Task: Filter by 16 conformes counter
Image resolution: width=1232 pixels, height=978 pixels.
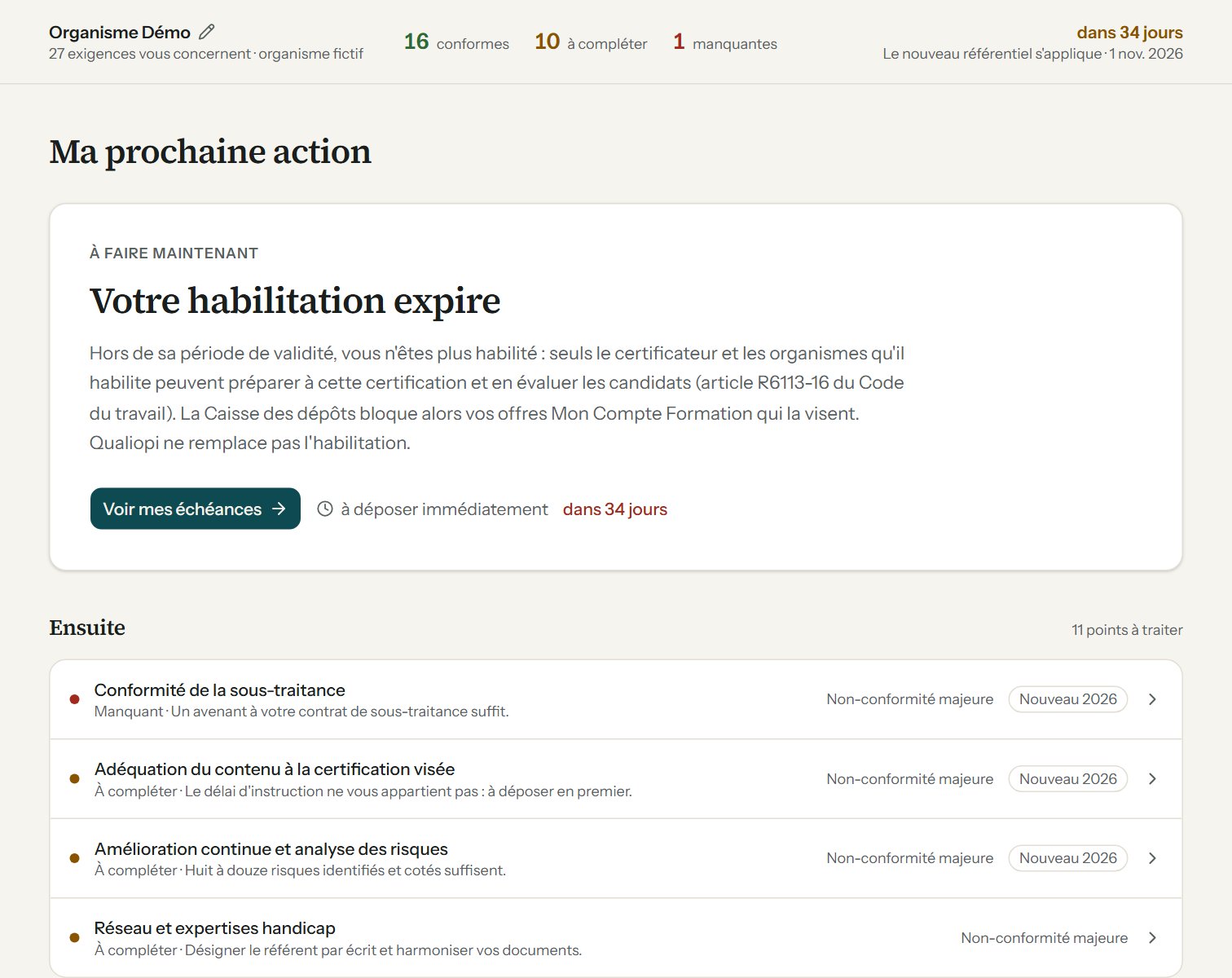Action: (x=456, y=42)
